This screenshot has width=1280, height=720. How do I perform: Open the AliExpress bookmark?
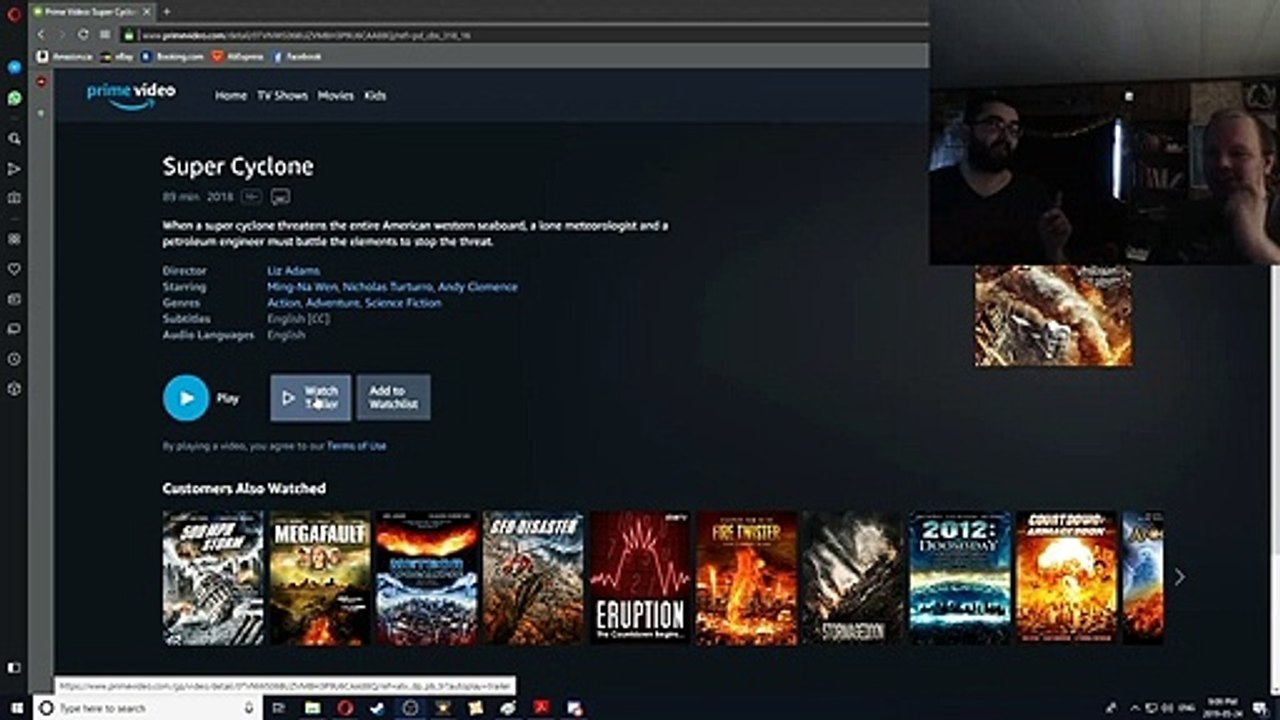coord(238,57)
